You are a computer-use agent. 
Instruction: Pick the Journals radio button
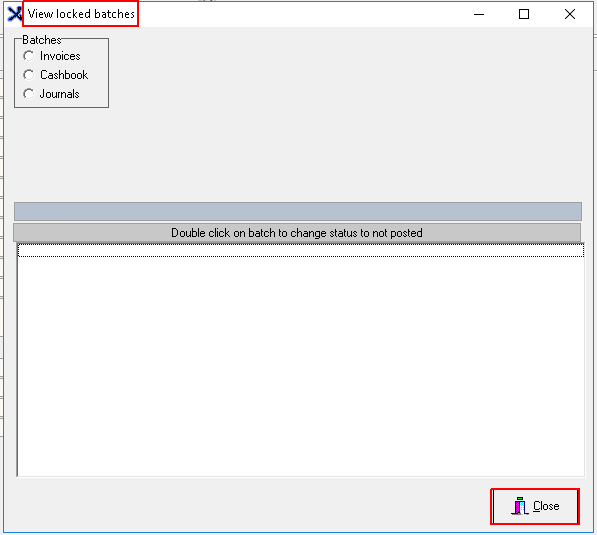[x=29, y=94]
